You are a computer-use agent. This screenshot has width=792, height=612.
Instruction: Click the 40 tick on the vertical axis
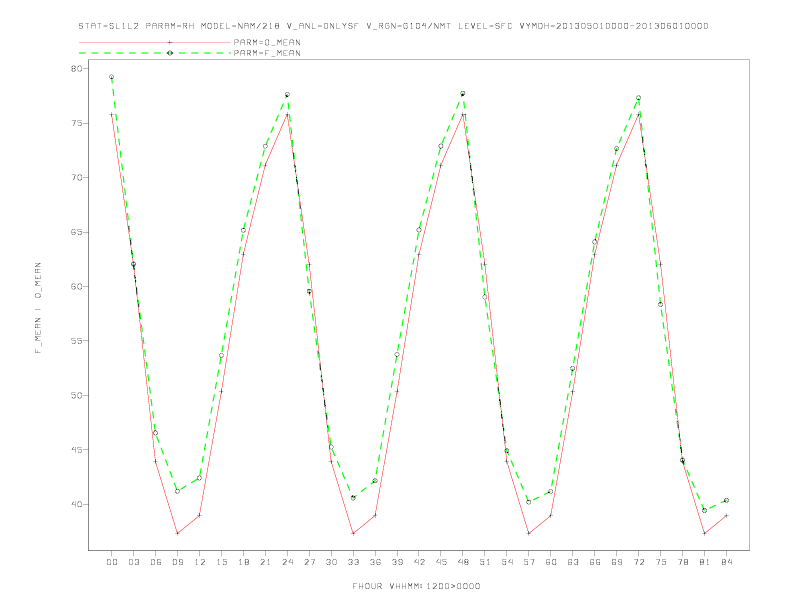(79, 504)
